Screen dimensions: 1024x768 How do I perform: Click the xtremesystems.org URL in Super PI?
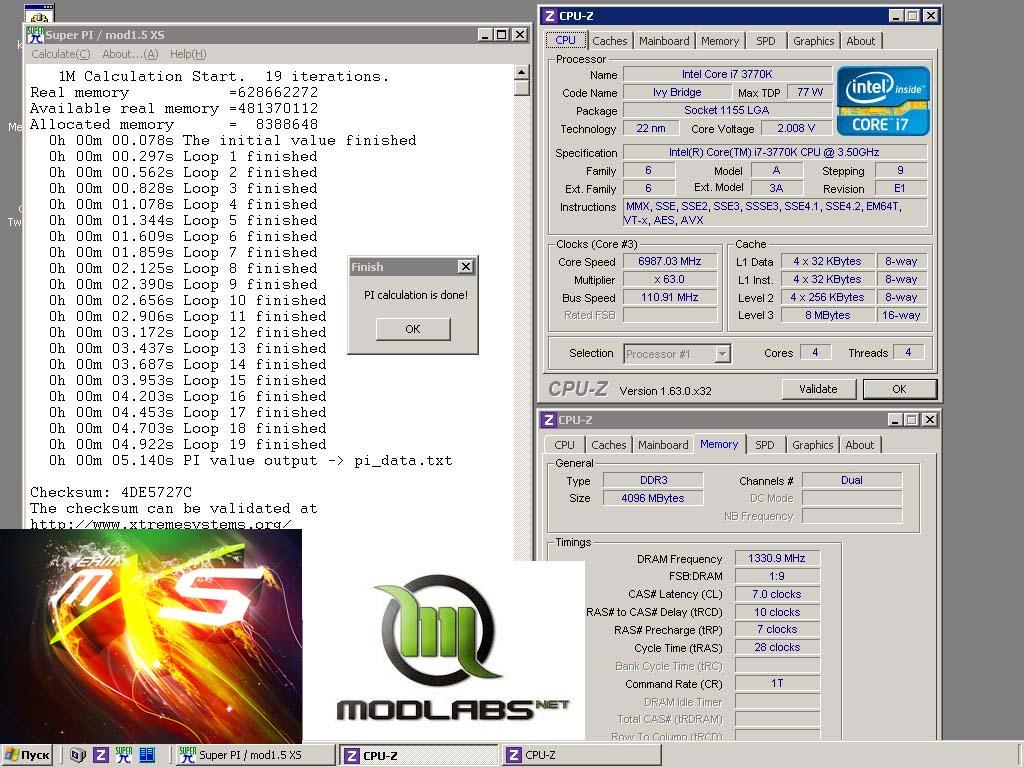pos(161,524)
